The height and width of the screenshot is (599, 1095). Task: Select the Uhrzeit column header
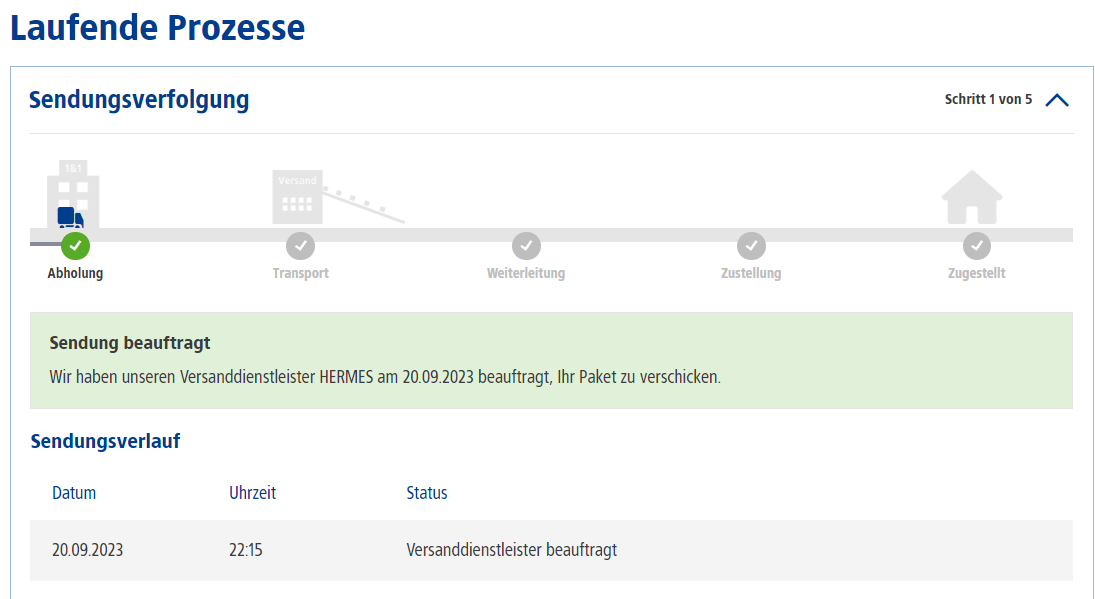point(253,493)
